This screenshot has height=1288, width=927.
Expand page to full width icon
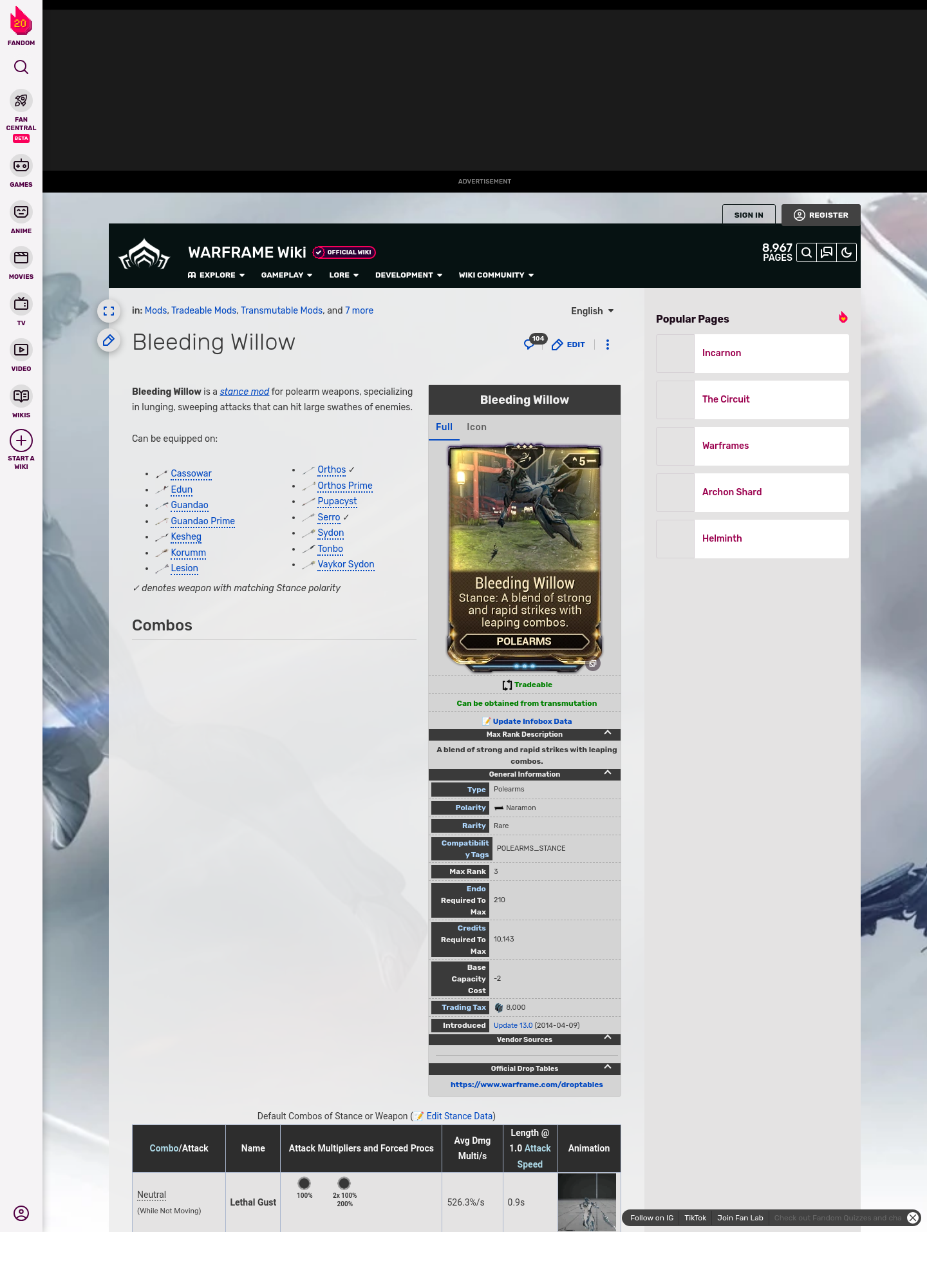coord(109,311)
